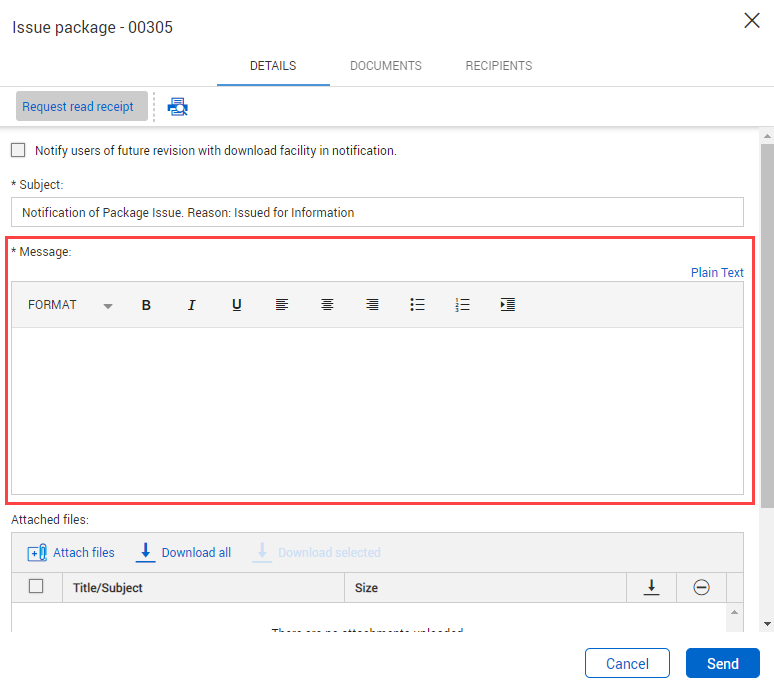
Task: Insert a bulleted list
Action: pyautogui.click(x=417, y=305)
